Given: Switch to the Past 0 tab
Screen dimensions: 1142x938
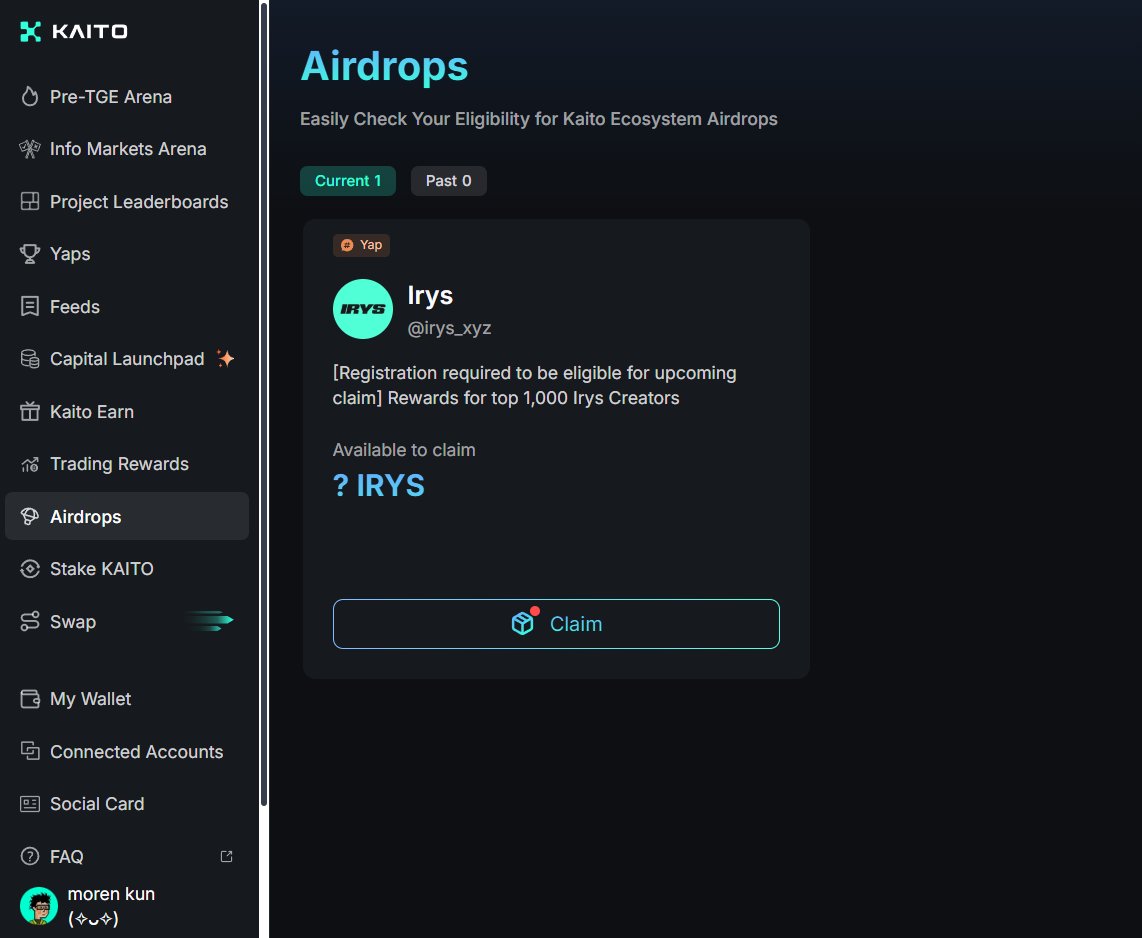Looking at the screenshot, I should (449, 181).
